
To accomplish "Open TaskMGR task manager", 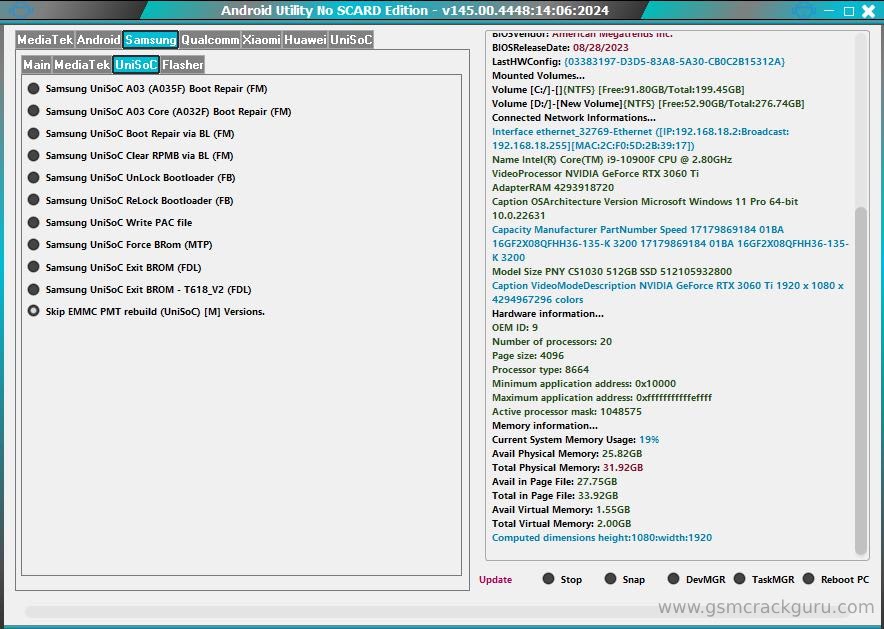I will tap(764, 579).
